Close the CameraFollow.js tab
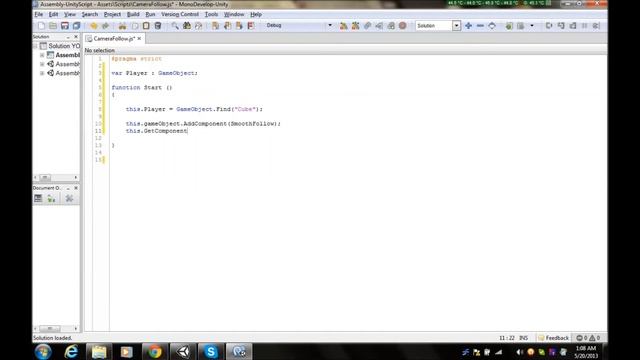This screenshot has width=640, height=360. [x=139, y=38]
